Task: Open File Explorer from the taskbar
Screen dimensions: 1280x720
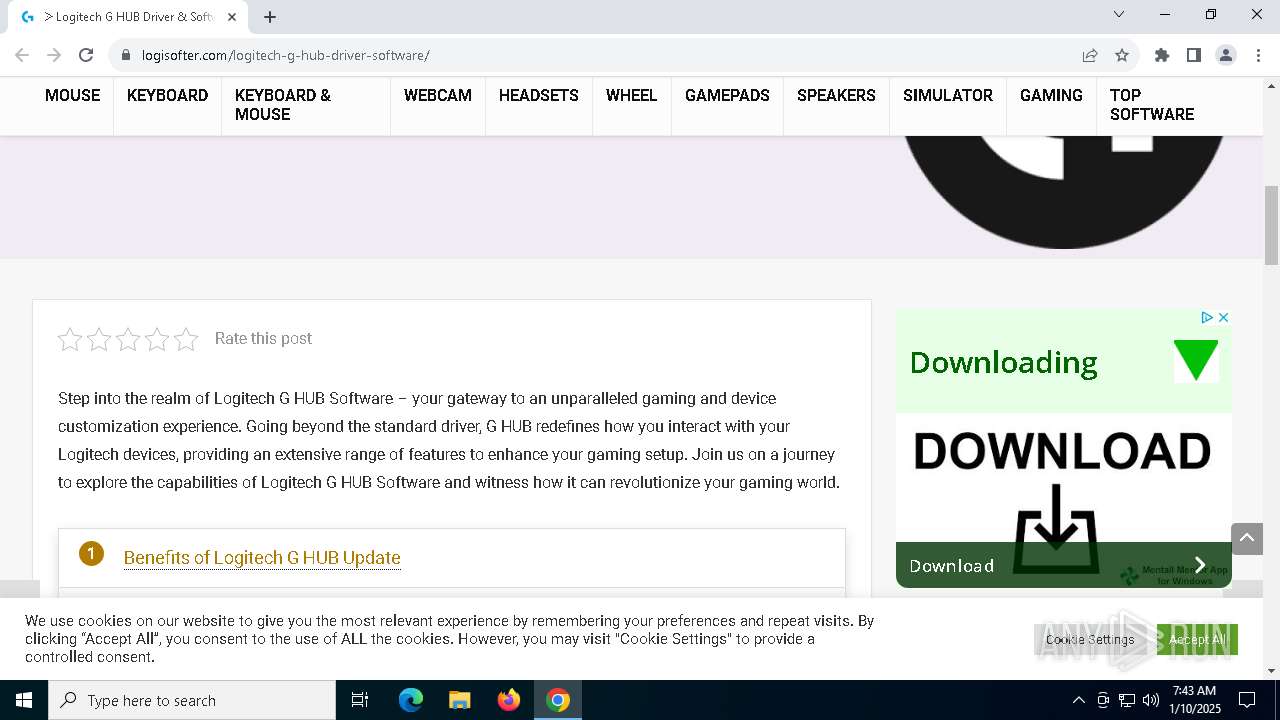Action: 459,700
